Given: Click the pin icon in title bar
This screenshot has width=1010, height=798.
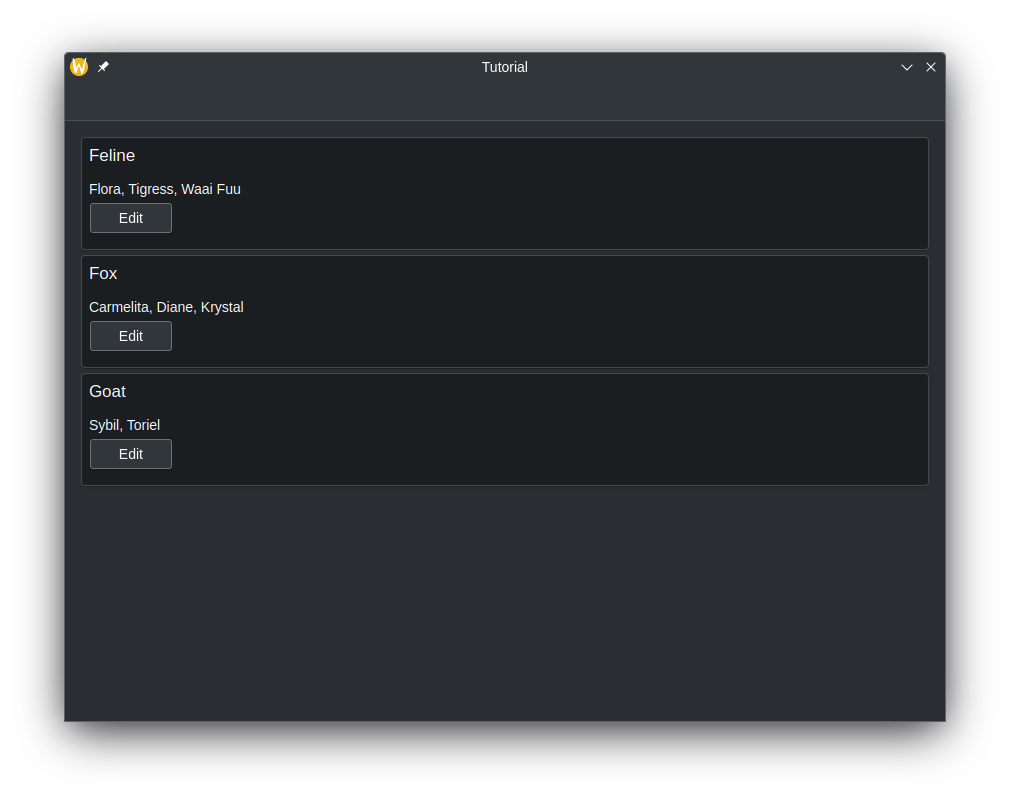Looking at the screenshot, I should point(103,67).
